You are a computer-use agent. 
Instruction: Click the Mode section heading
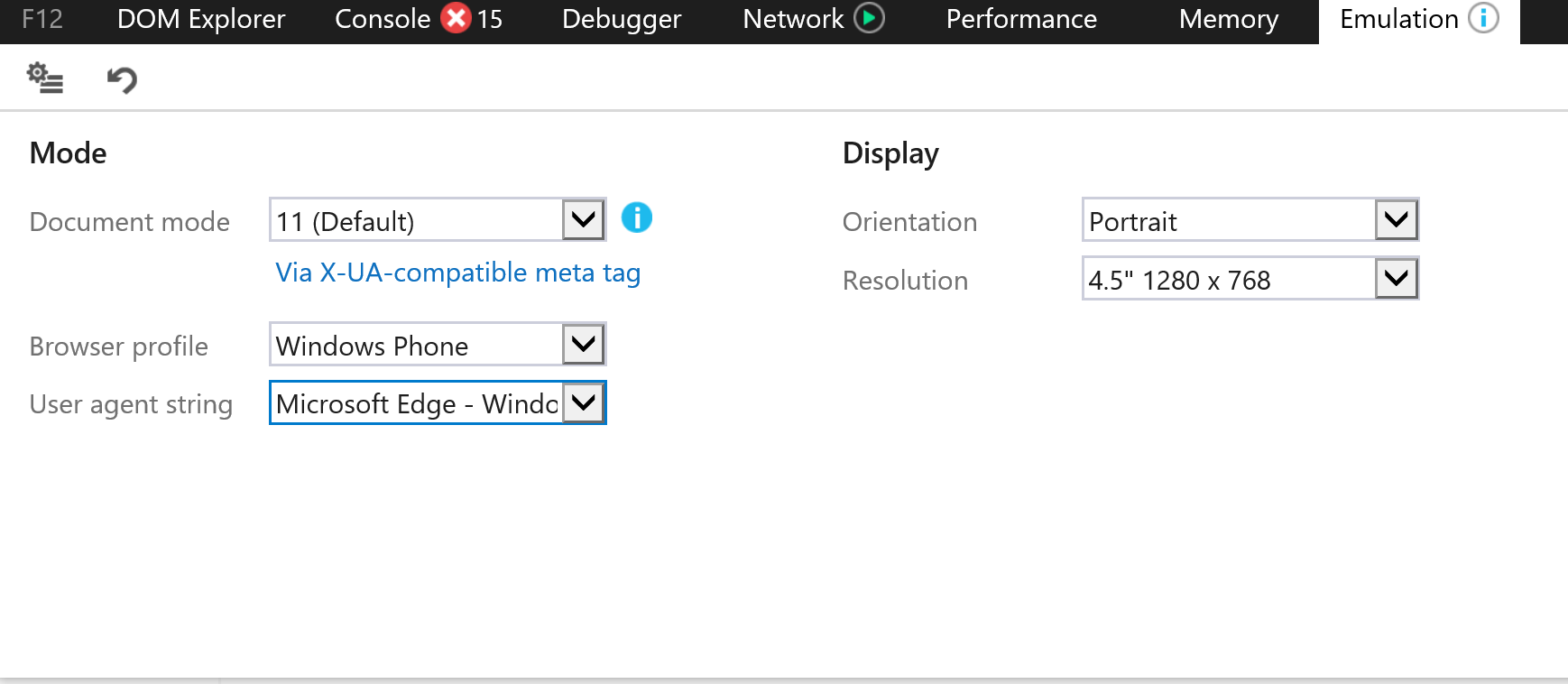[x=68, y=153]
